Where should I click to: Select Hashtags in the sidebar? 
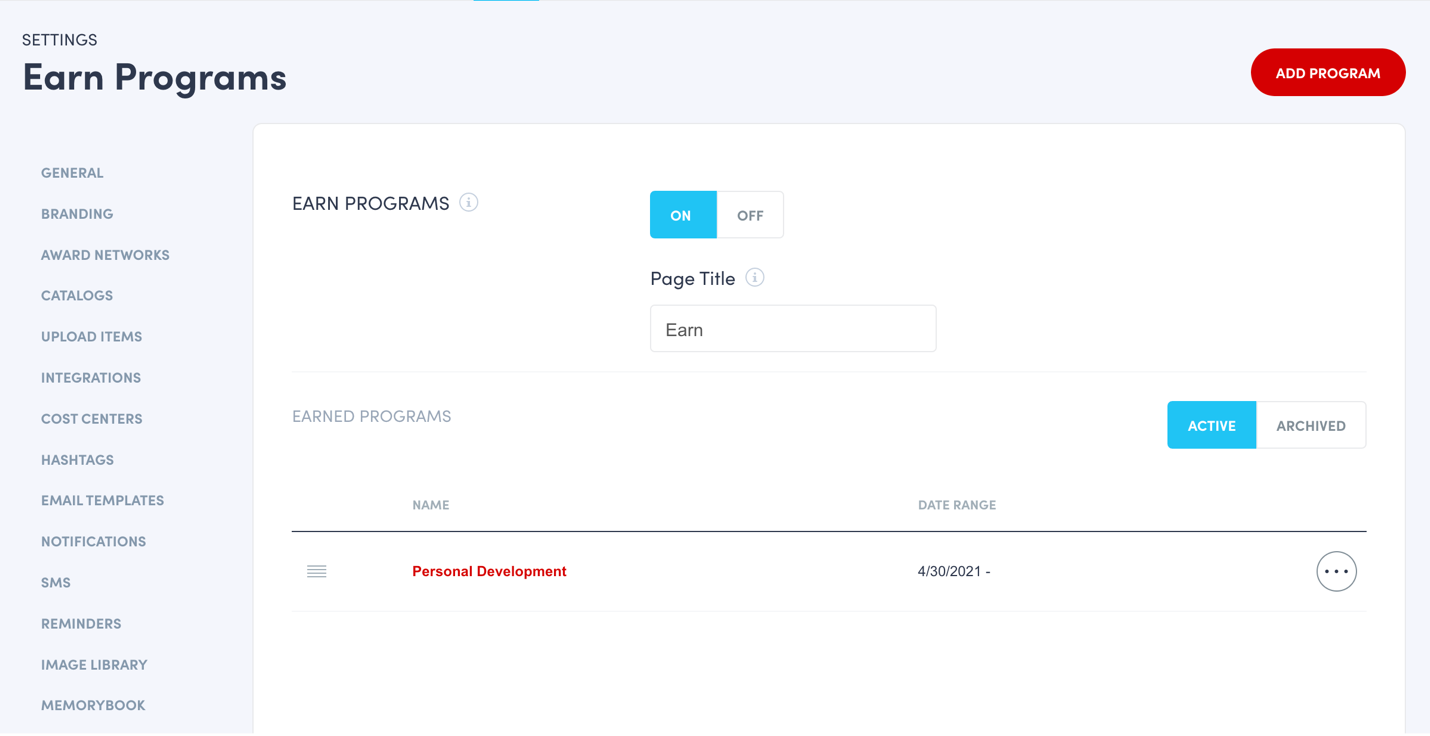pos(77,459)
